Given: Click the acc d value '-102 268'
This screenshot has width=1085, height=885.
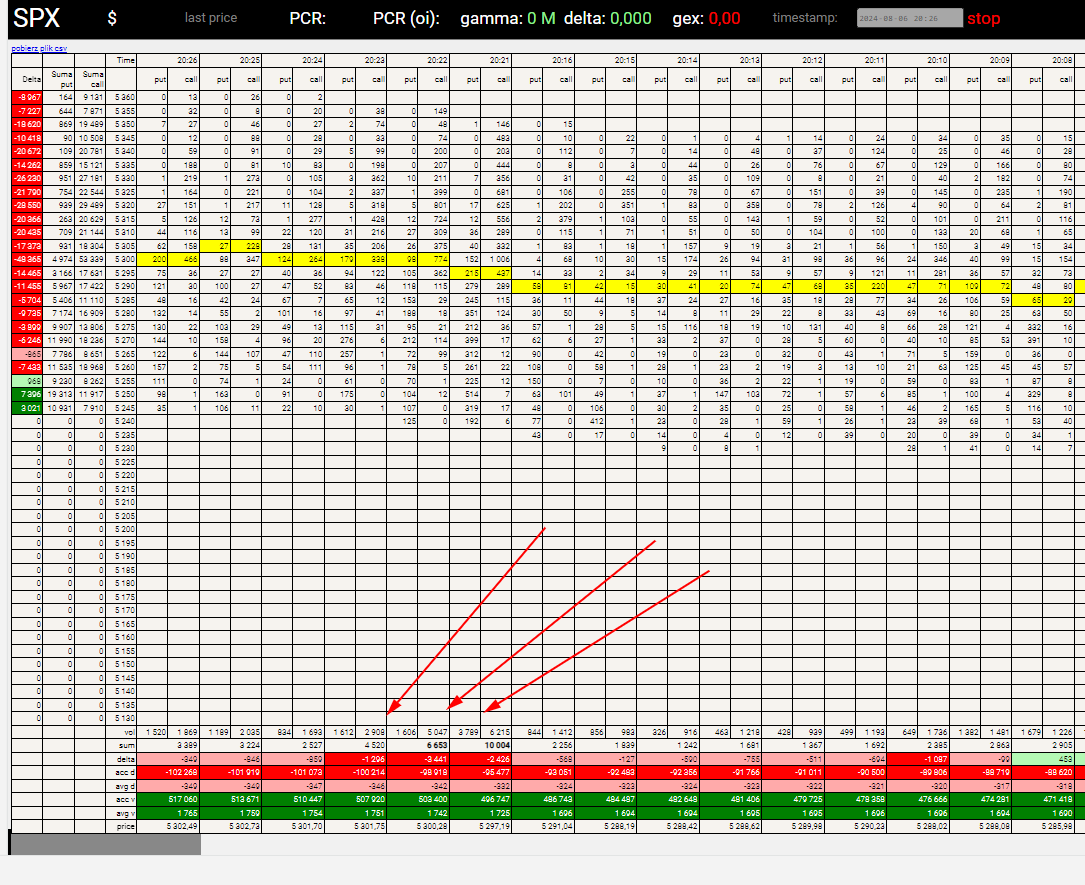Looking at the screenshot, I should (168, 772).
